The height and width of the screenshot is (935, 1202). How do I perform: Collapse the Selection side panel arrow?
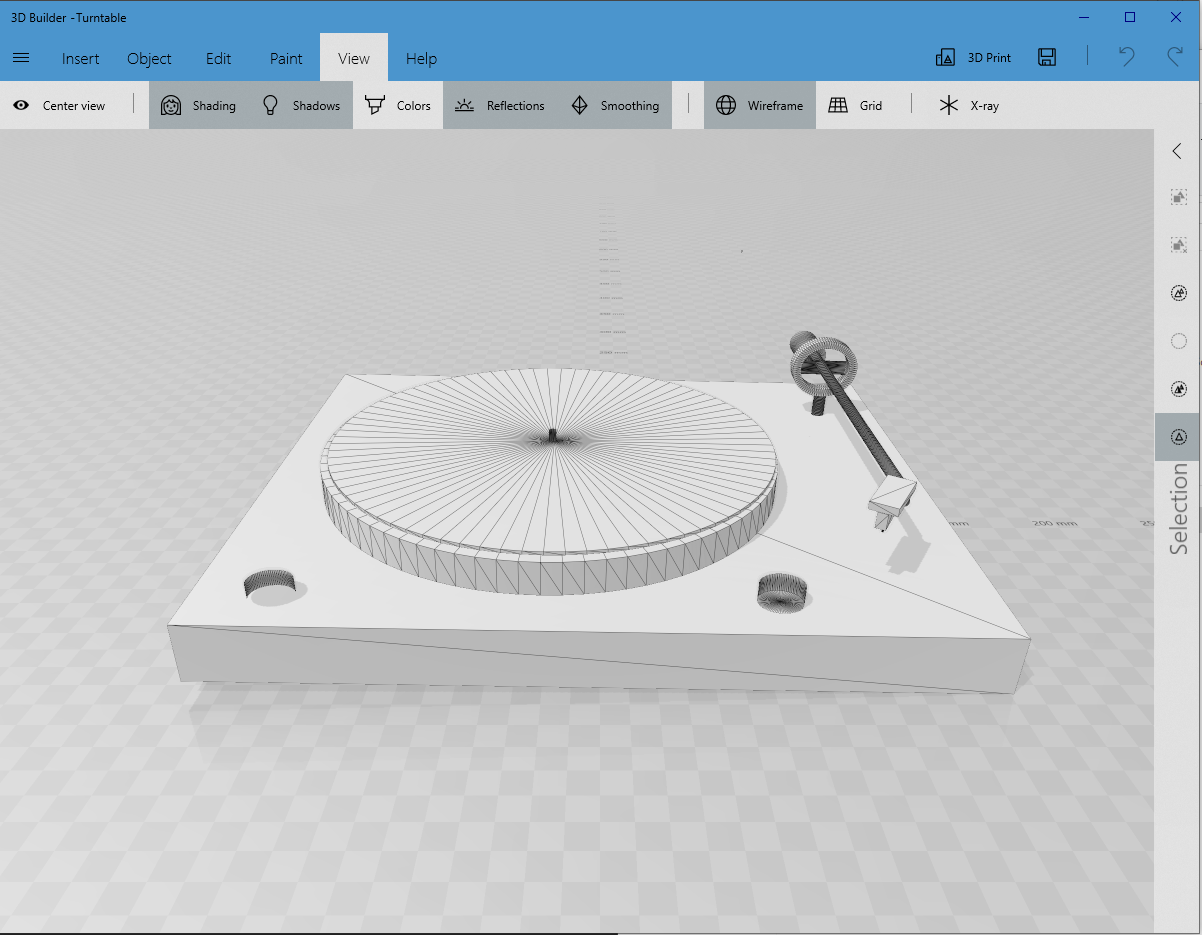coord(1177,151)
